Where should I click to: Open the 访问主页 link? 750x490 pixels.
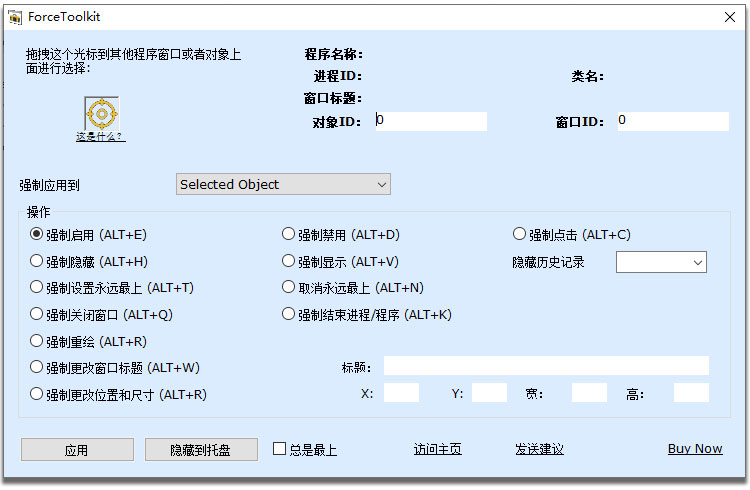tap(438, 449)
